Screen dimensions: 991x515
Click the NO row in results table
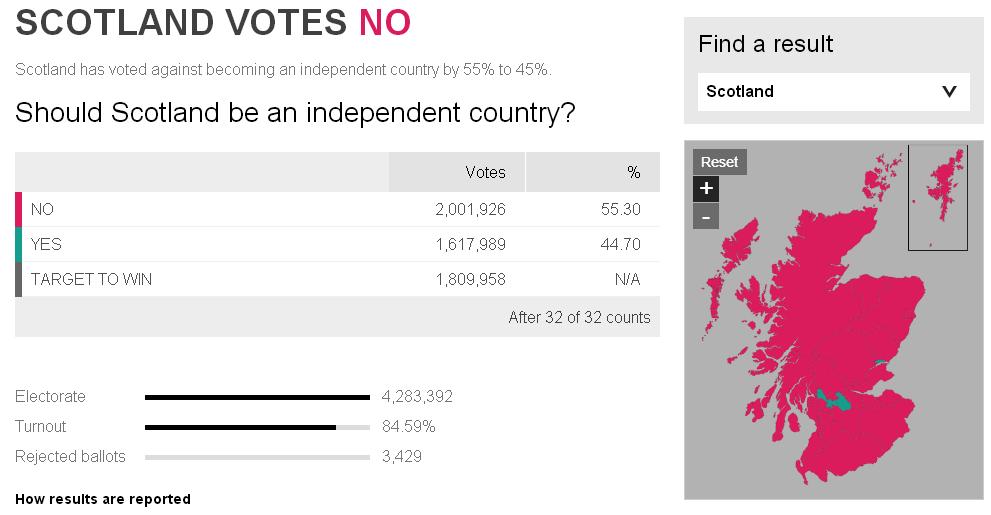tap(337, 209)
